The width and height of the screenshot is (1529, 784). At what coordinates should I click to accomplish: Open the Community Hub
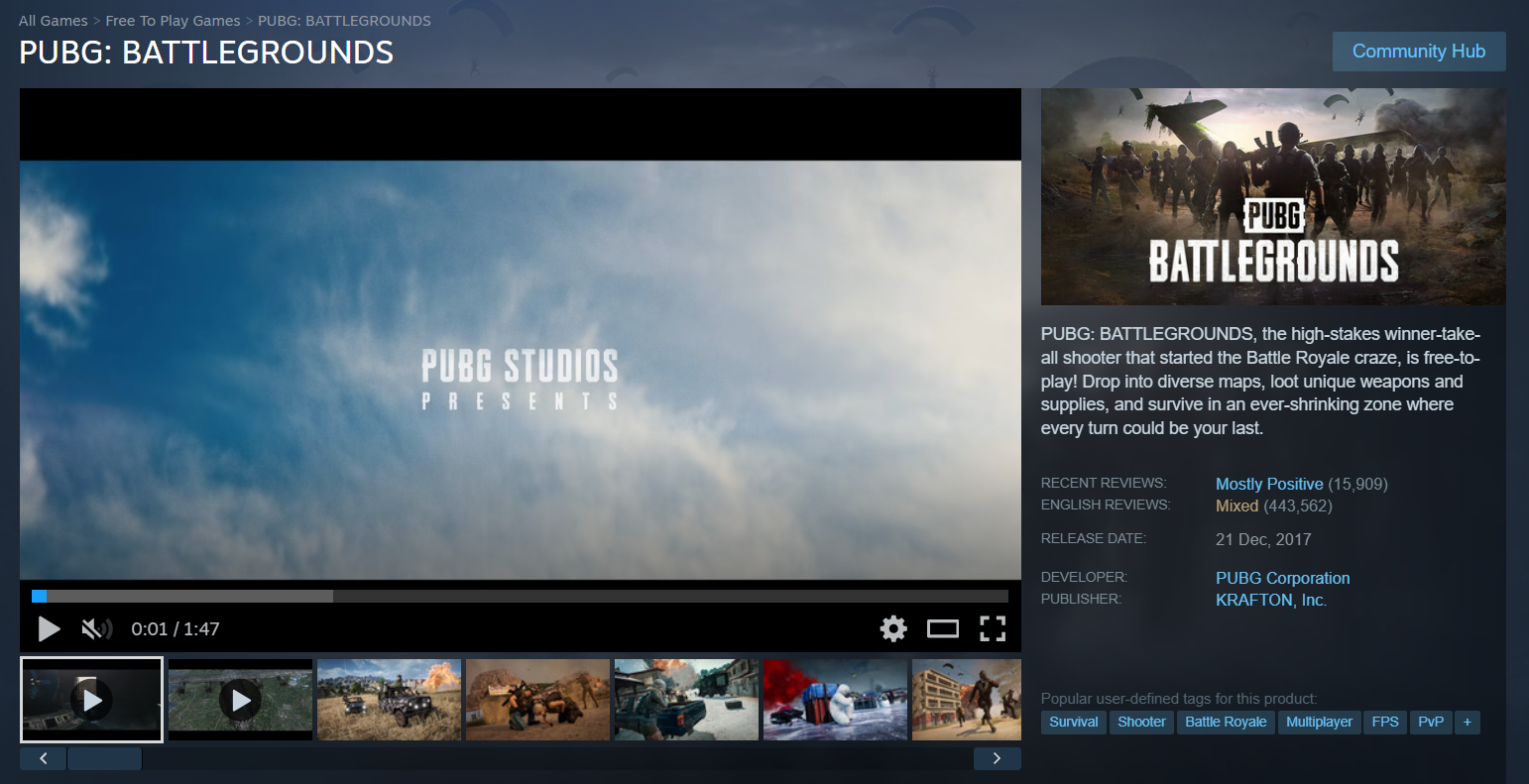click(x=1419, y=52)
